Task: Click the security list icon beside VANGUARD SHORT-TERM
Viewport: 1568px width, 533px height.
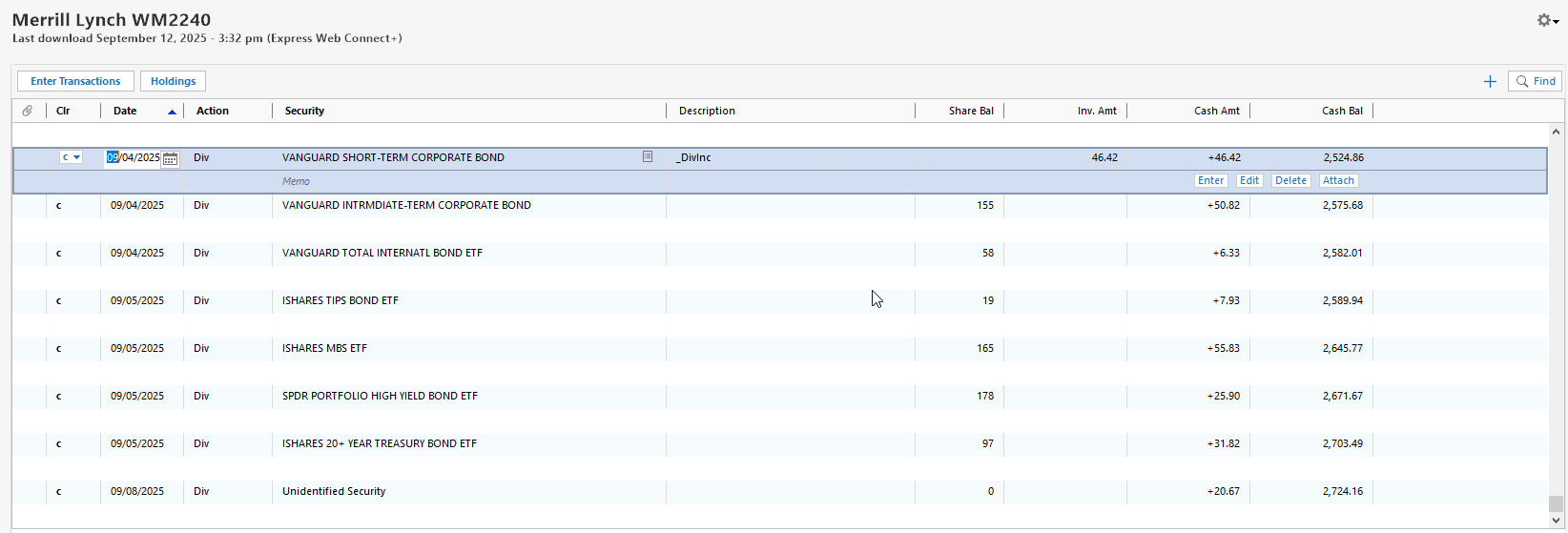Action: click(x=648, y=156)
